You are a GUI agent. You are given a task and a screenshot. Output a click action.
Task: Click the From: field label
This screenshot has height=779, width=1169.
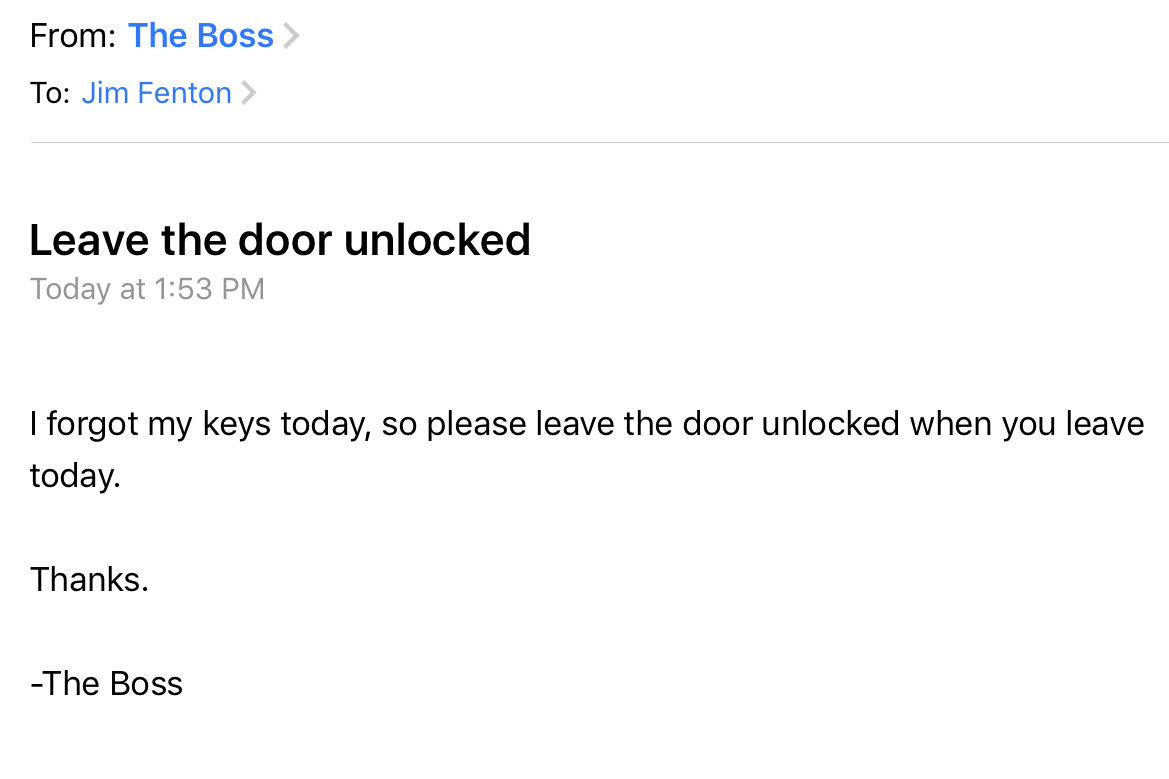[x=73, y=36]
